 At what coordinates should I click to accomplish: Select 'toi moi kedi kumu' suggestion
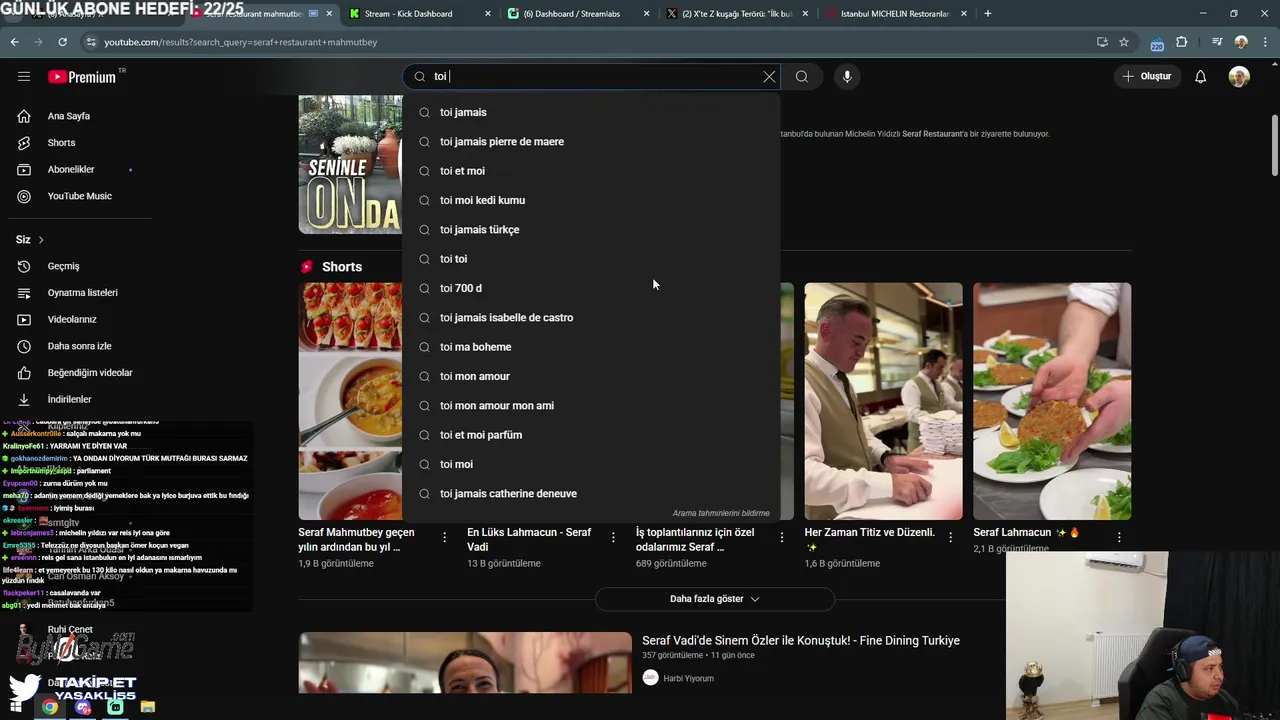(x=591, y=200)
